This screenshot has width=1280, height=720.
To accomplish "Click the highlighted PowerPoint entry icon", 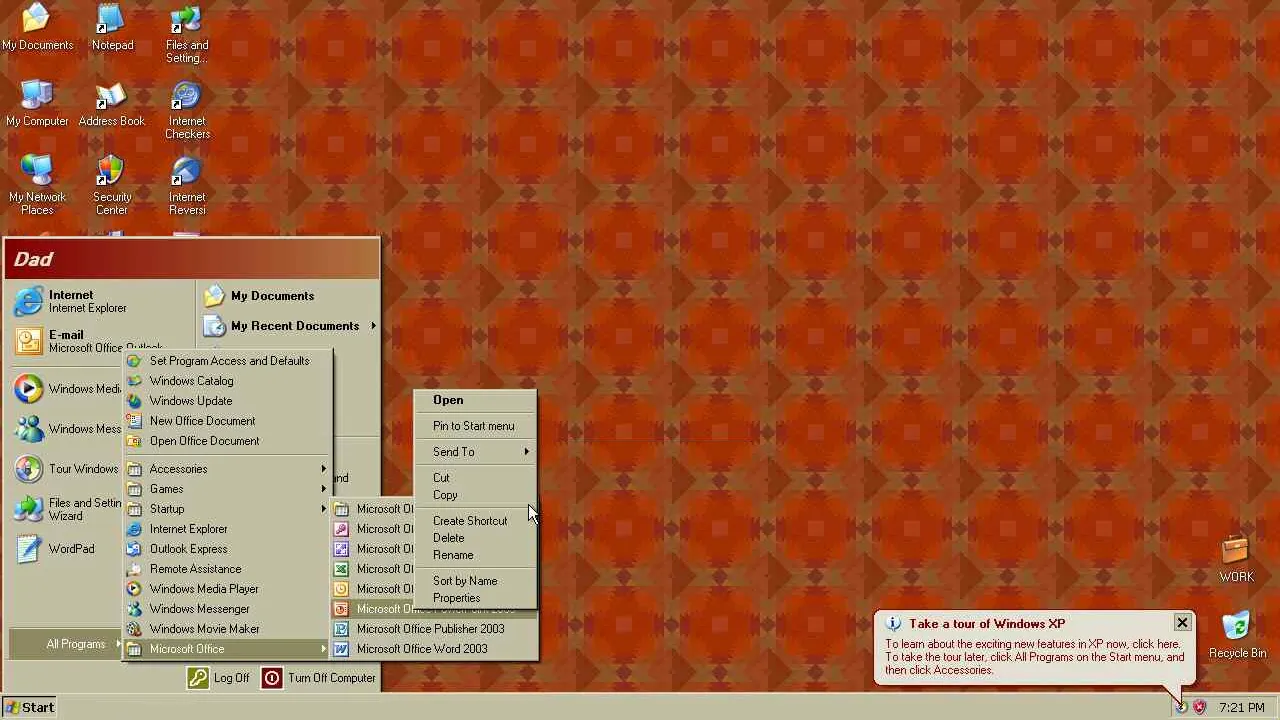I will (341, 609).
